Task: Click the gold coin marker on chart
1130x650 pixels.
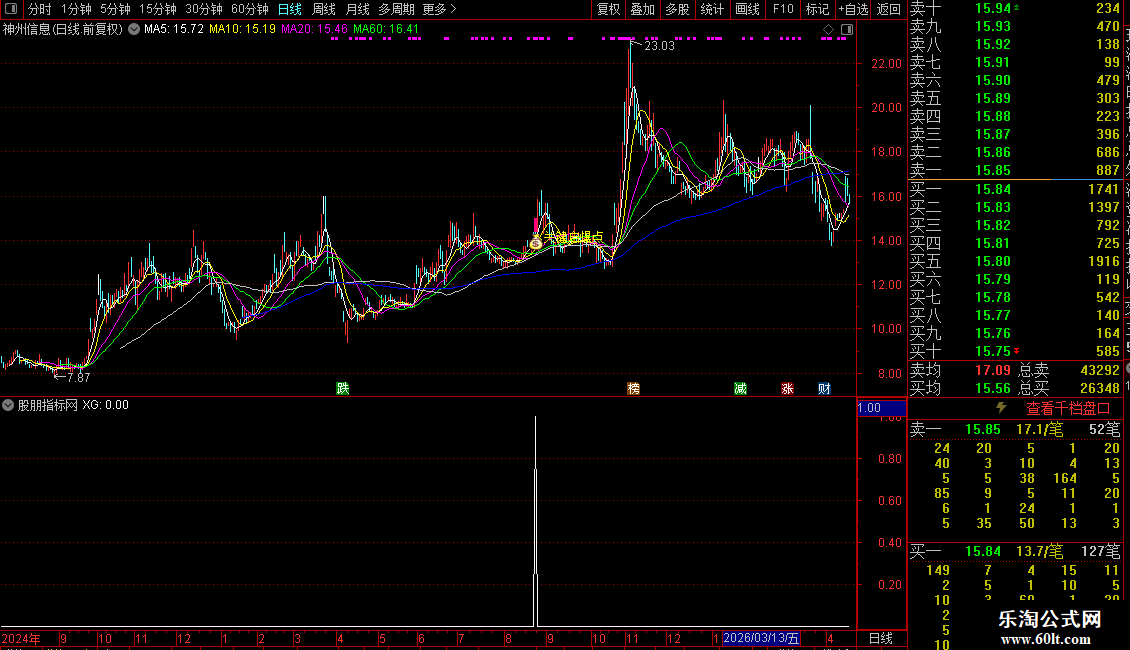Action: coord(536,242)
